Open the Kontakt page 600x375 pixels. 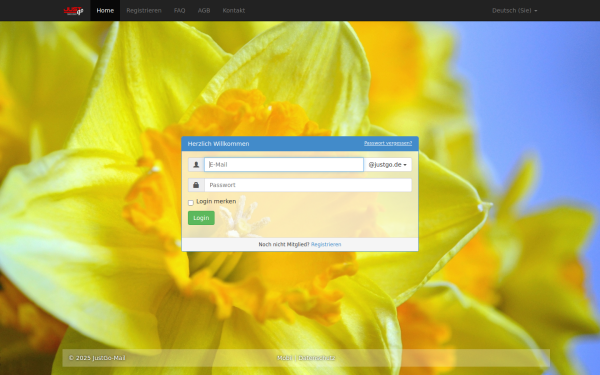(234, 10)
